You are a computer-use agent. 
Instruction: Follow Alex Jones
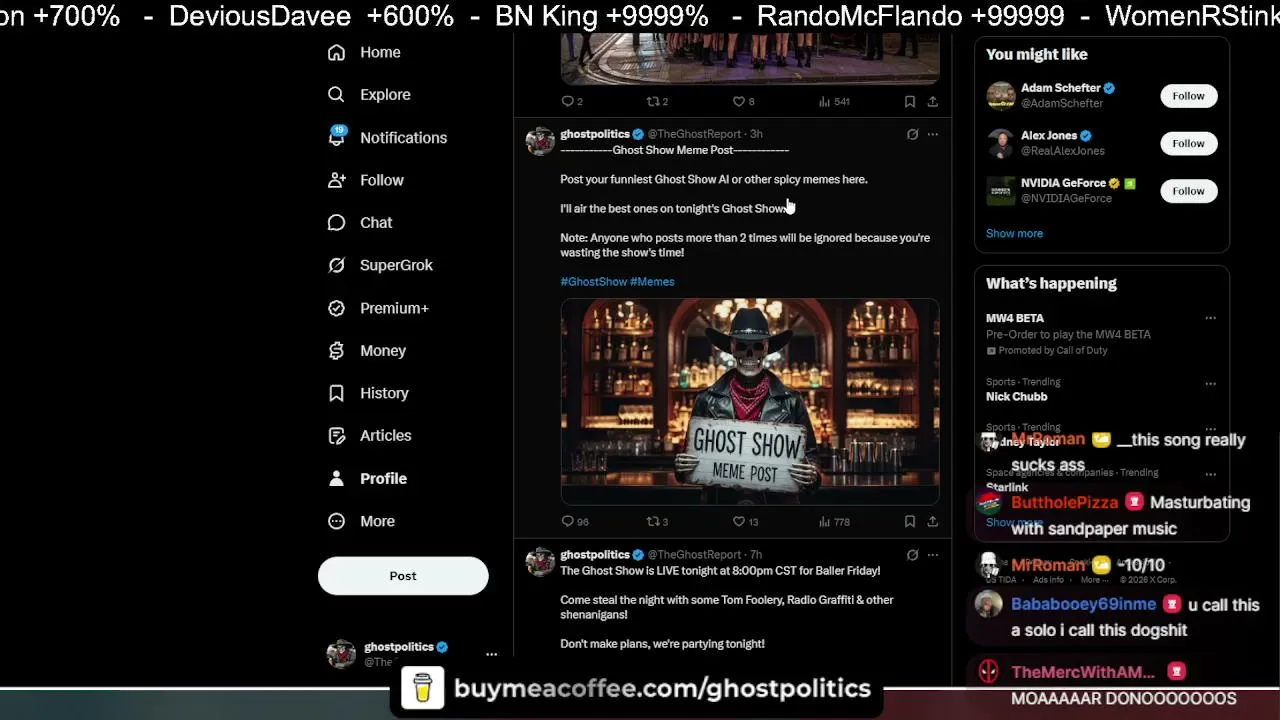point(1188,143)
